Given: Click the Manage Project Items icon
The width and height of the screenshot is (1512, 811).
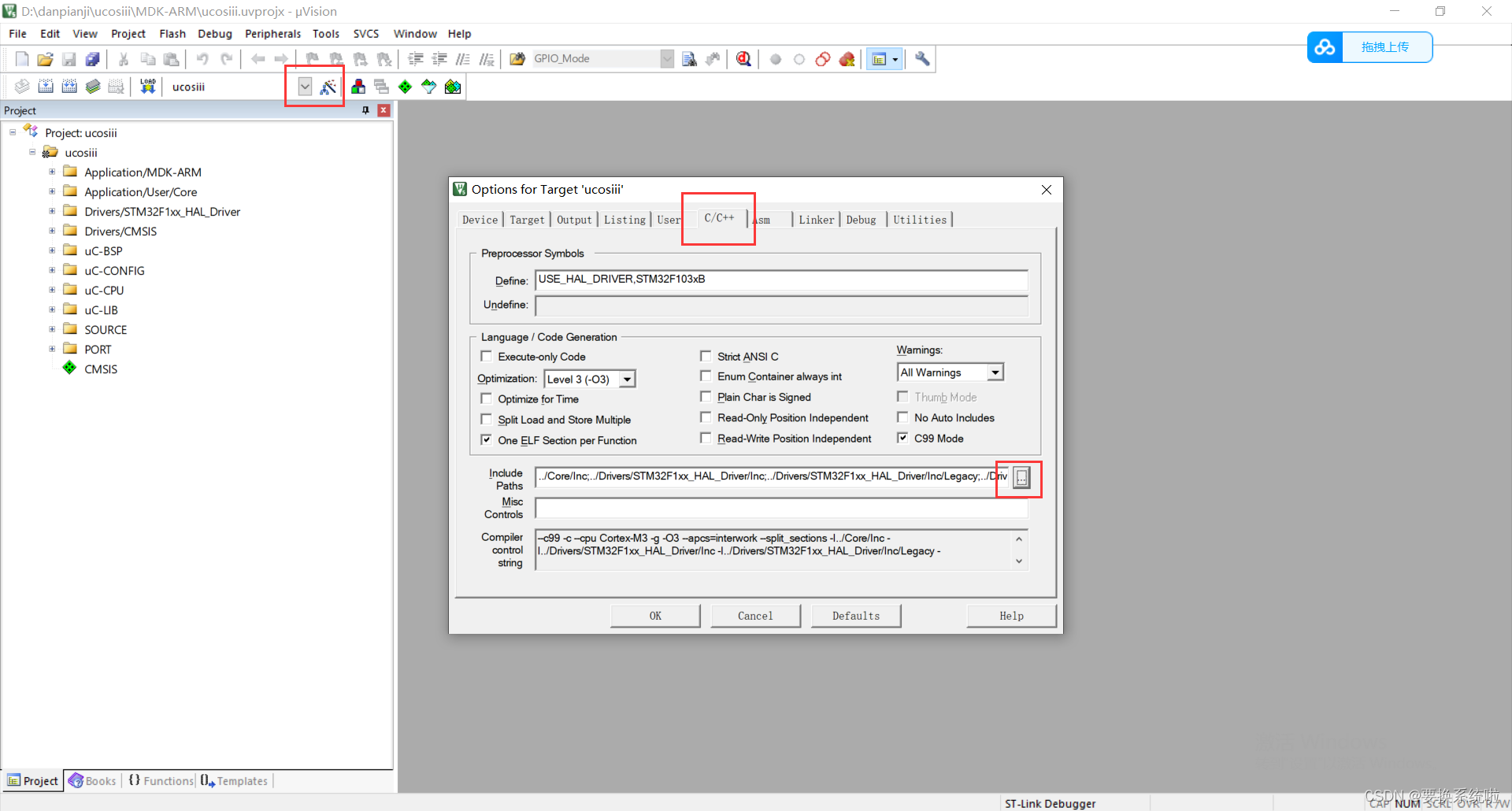Looking at the screenshot, I should 358,87.
